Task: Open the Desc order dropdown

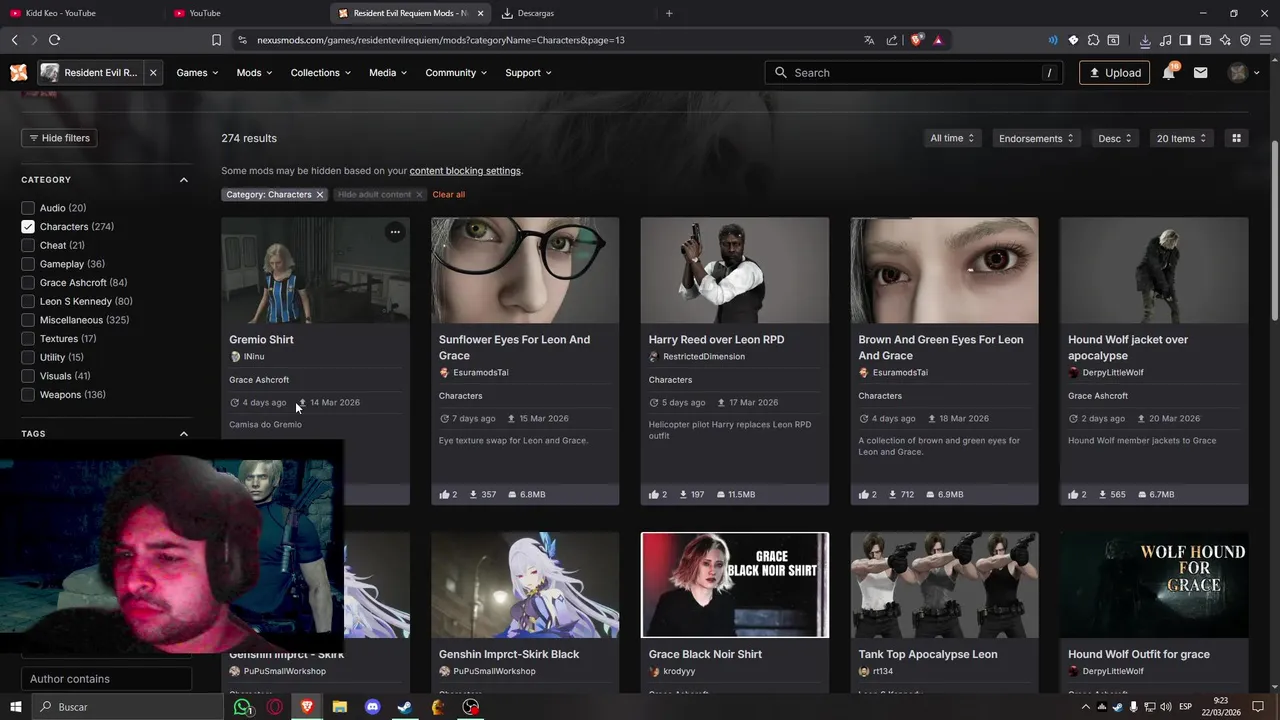Action: [x=1114, y=138]
